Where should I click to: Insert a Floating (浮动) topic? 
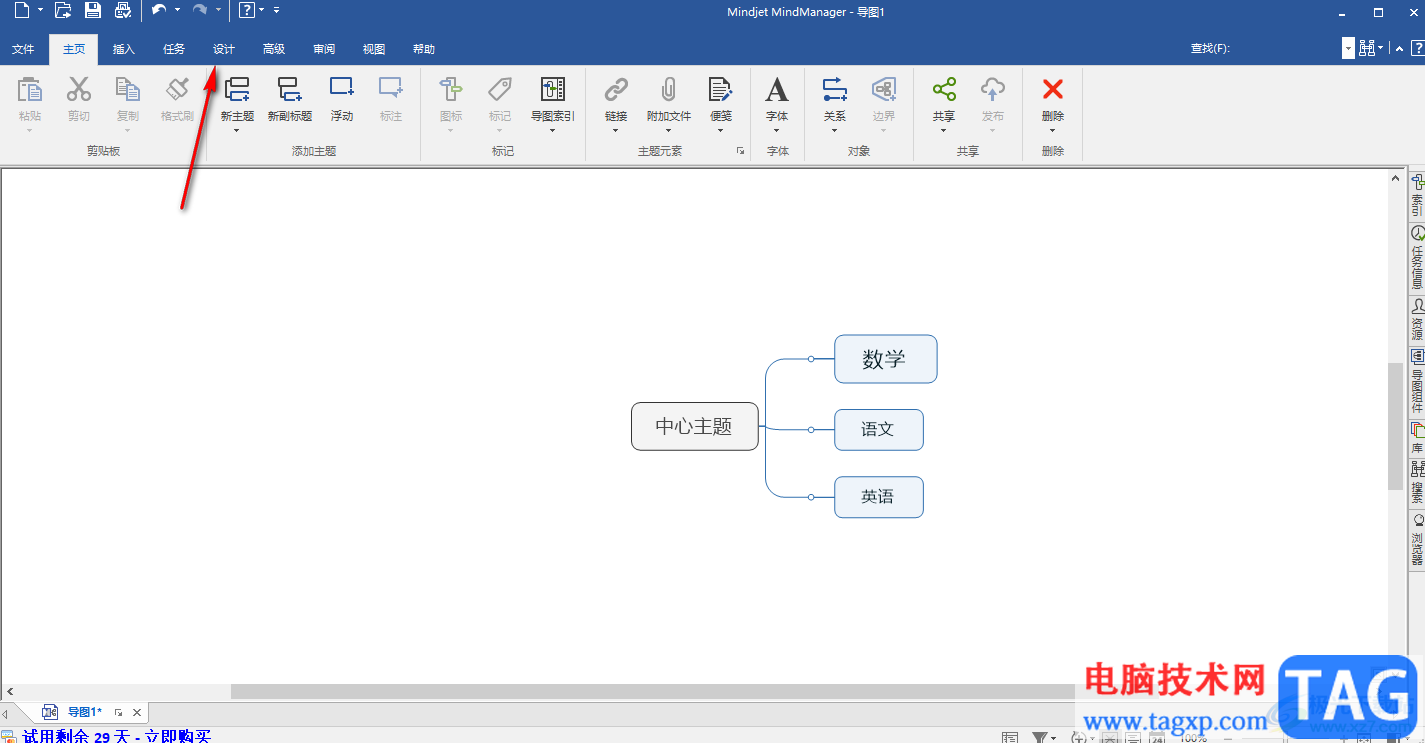tap(342, 90)
